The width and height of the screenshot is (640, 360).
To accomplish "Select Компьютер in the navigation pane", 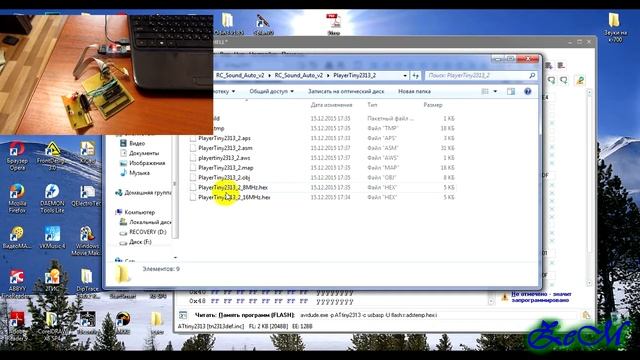I will (135, 212).
